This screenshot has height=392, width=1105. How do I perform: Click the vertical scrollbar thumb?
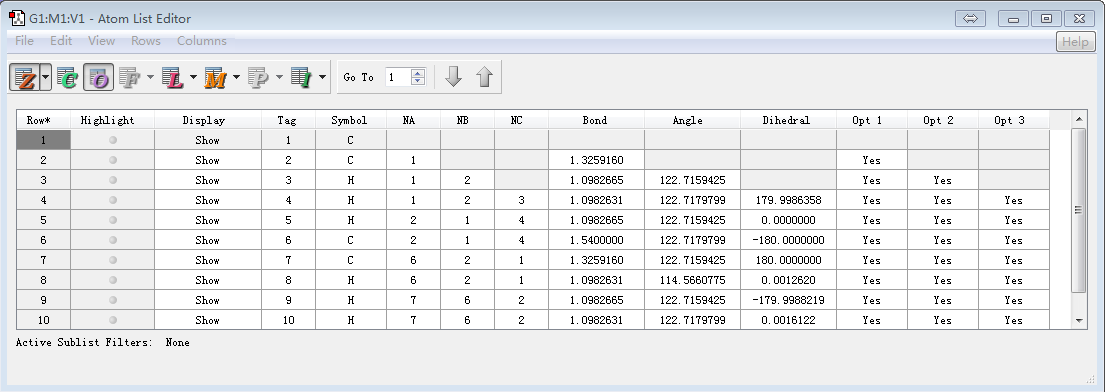point(1079,210)
